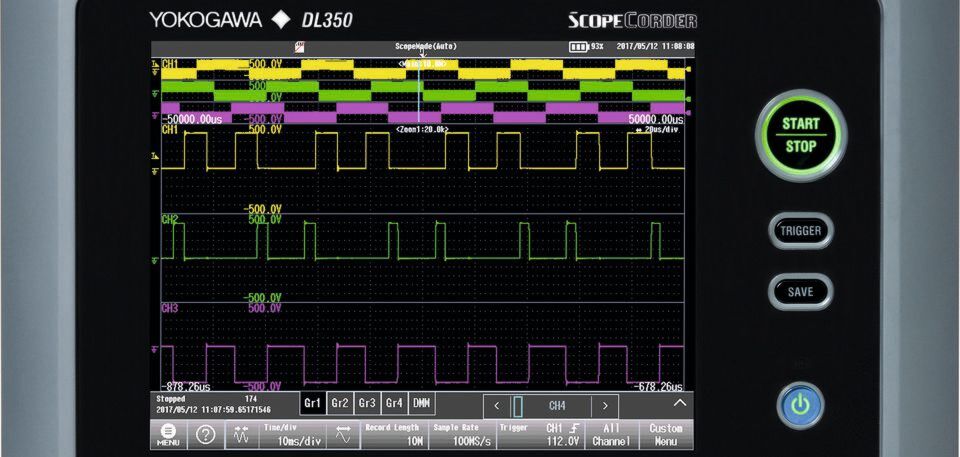Tap the Zoom1:20.0k label
The height and width of the screenshot is (457, 960).
(422, 129)
